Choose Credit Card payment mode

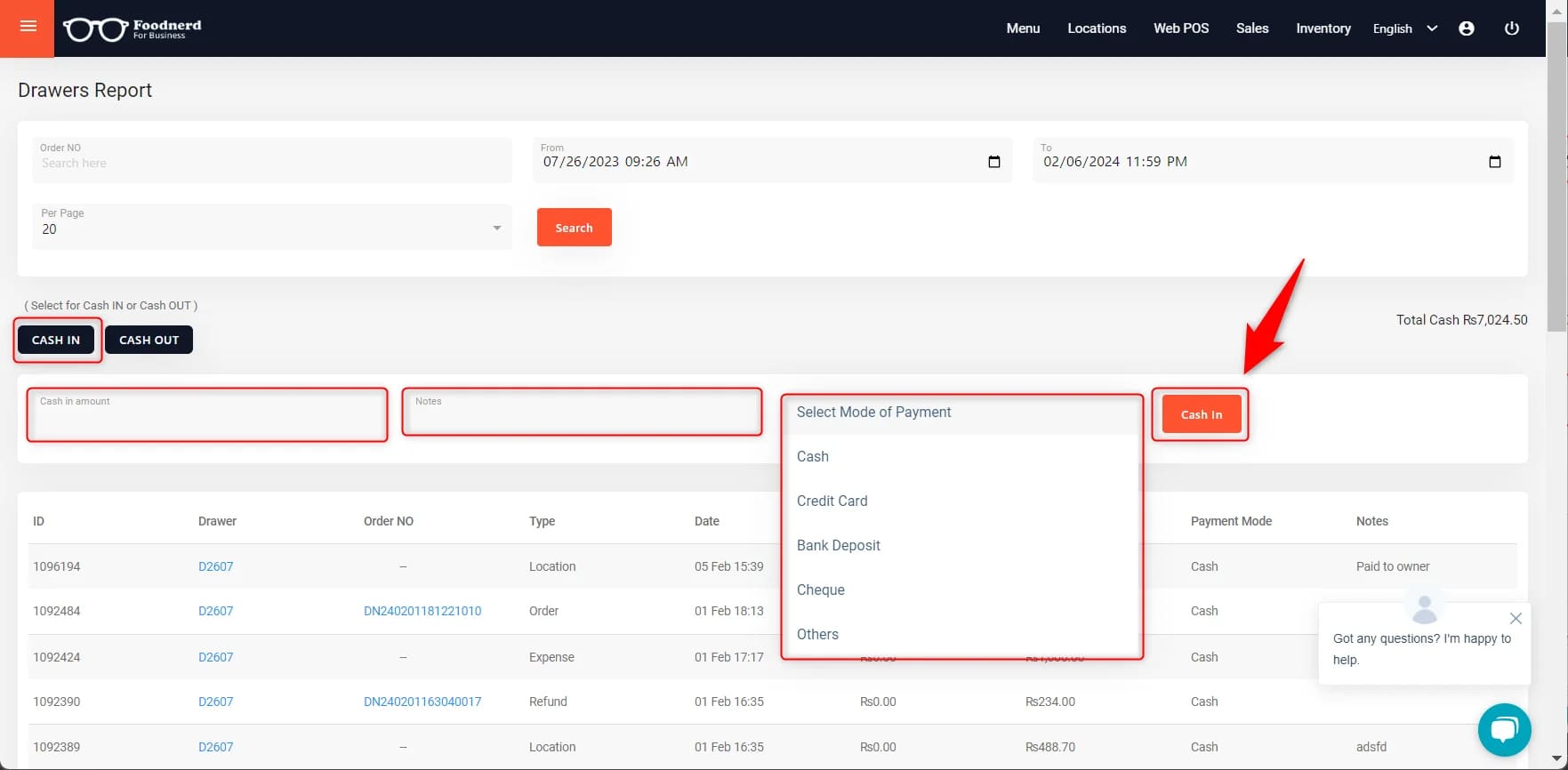pyautogui.click(x=961, y=501)
